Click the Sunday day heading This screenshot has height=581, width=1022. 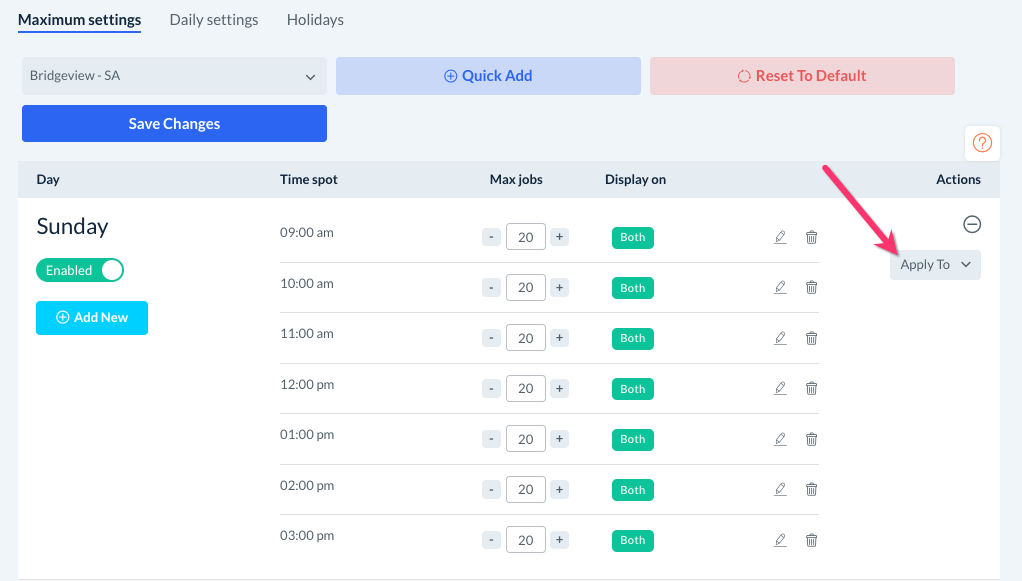pos(72,226)
